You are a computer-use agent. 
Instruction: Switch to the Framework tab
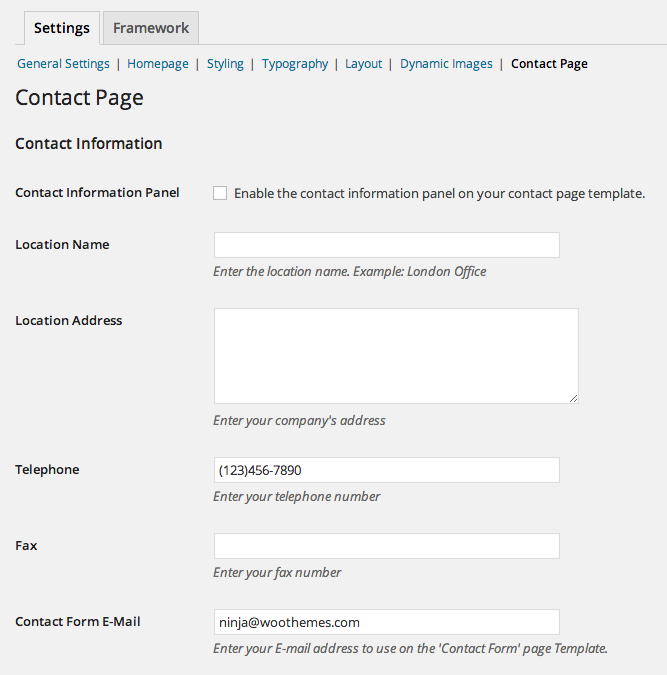pyautogui.click(x=151, y=28)
